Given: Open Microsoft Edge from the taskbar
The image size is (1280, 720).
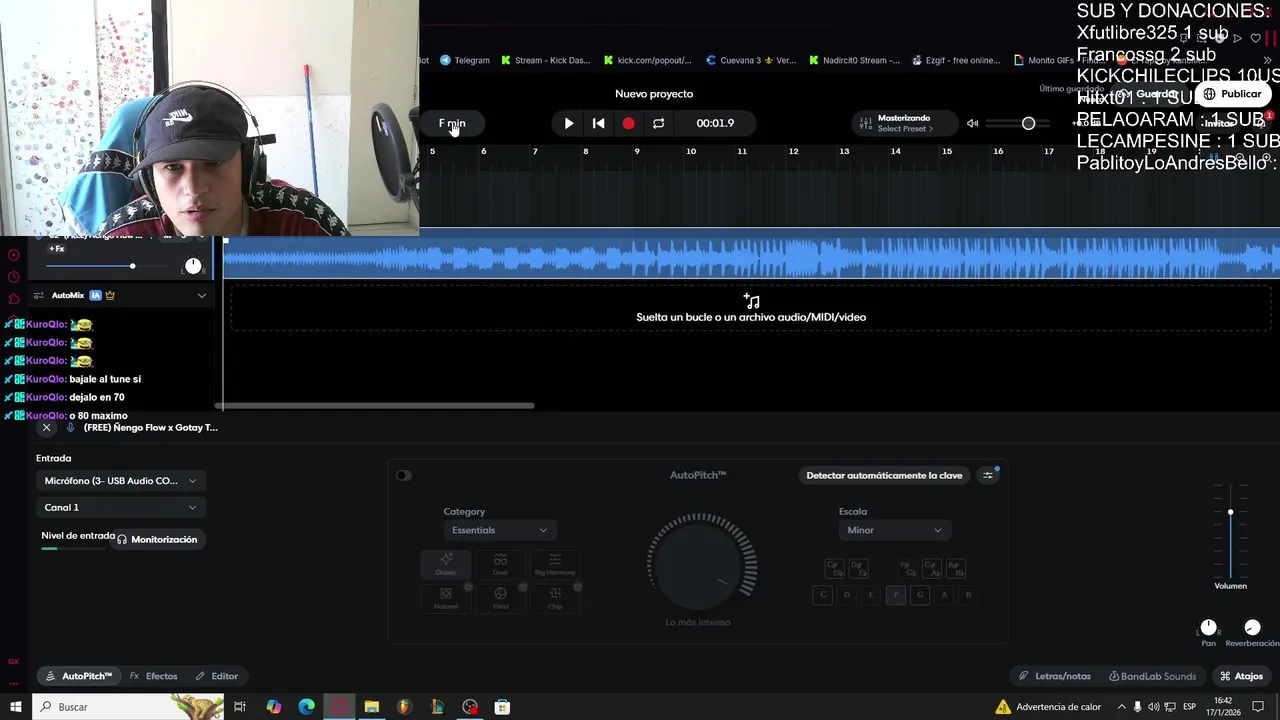Looking at the screenshot, I should (307, 707).
